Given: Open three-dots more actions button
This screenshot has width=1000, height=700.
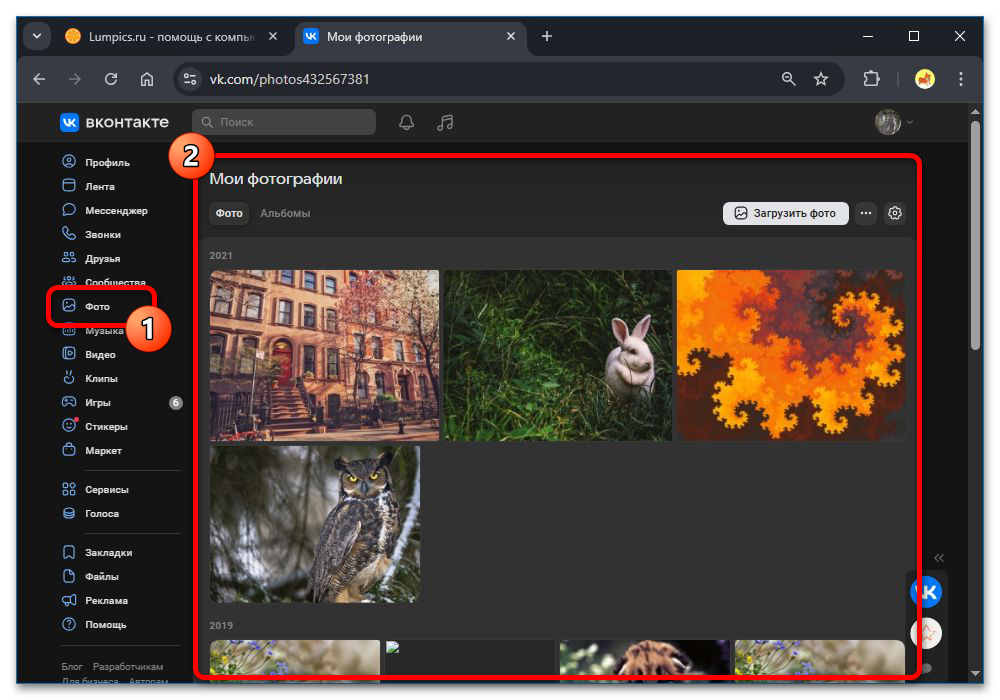Looking at the screenshot, I should [x=865, y=213].
